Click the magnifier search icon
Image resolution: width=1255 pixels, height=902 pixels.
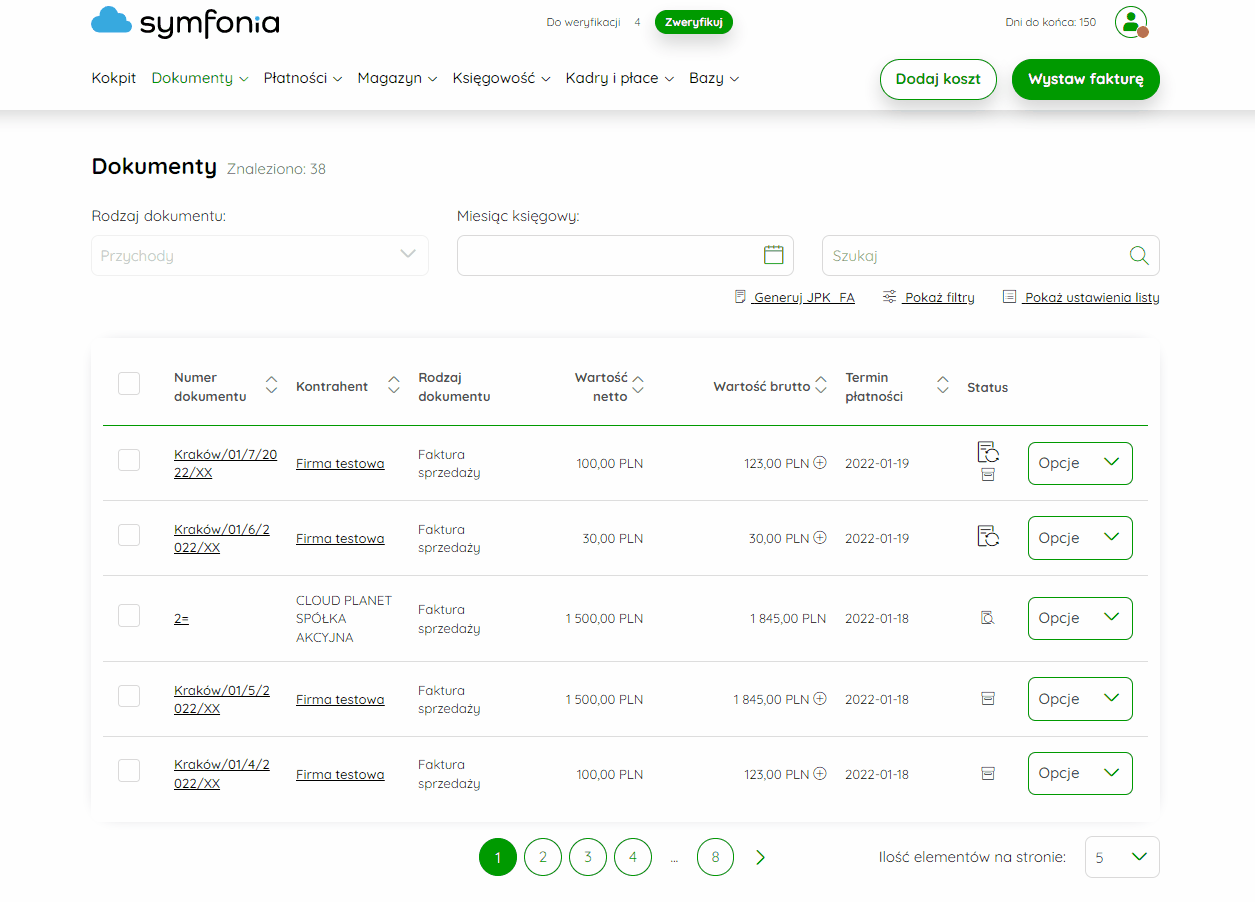[1139, 255]
